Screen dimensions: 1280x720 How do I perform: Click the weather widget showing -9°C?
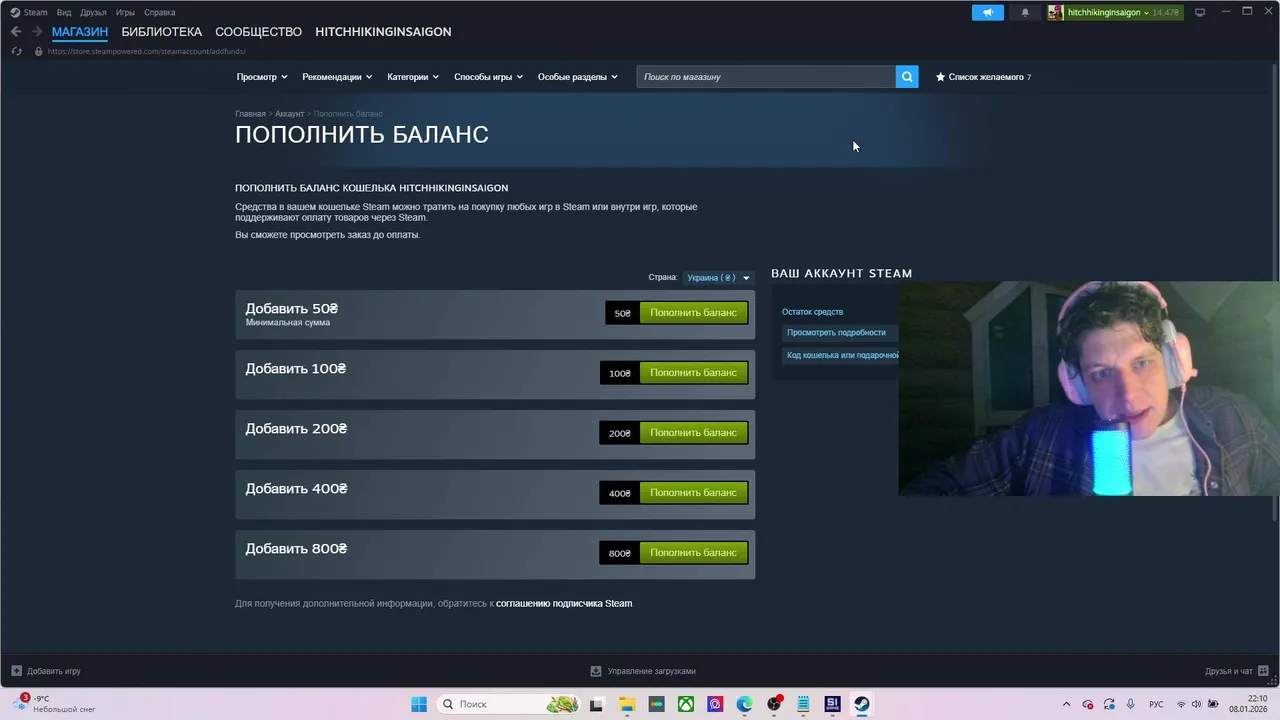point(55,704)
